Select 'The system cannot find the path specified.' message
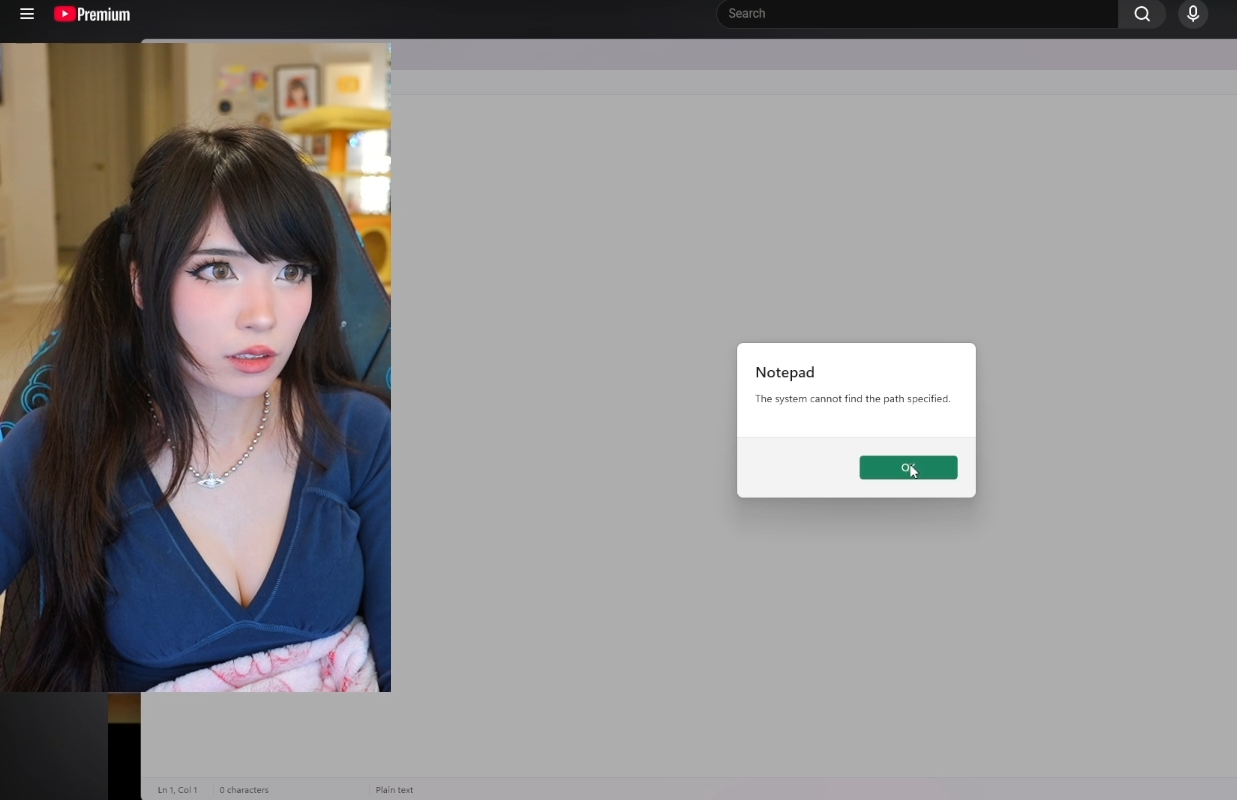The width and height of the screenshot is (1237, 800). [852, 399]
